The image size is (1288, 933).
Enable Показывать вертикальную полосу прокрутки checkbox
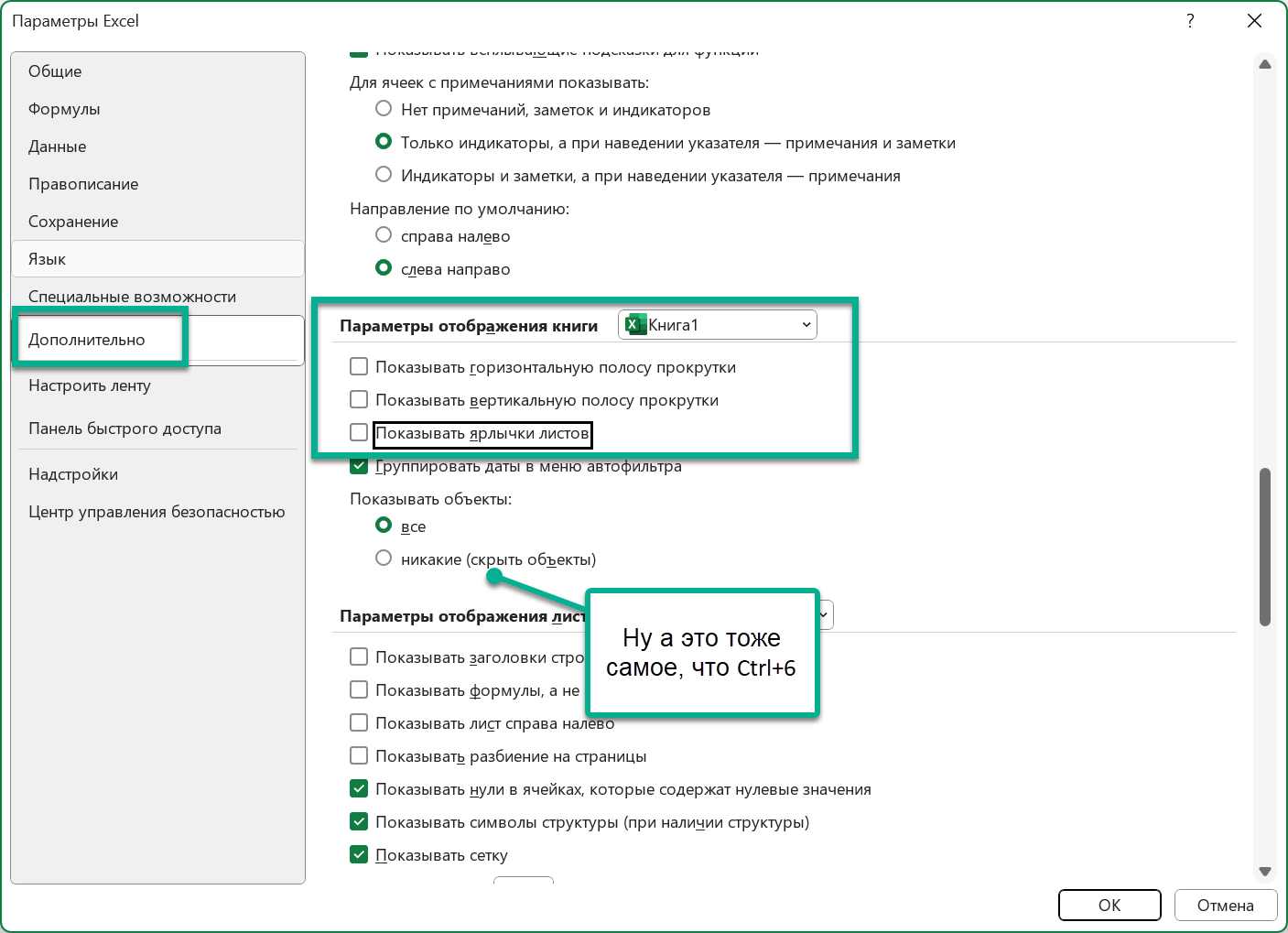pos(359,400)
